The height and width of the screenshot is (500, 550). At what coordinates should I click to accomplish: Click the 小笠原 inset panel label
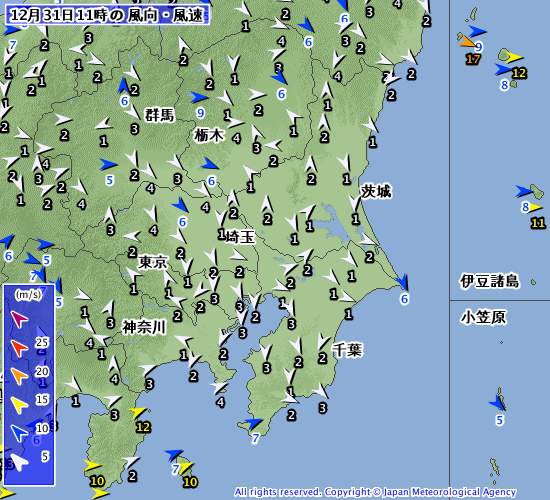coord(483,318)
